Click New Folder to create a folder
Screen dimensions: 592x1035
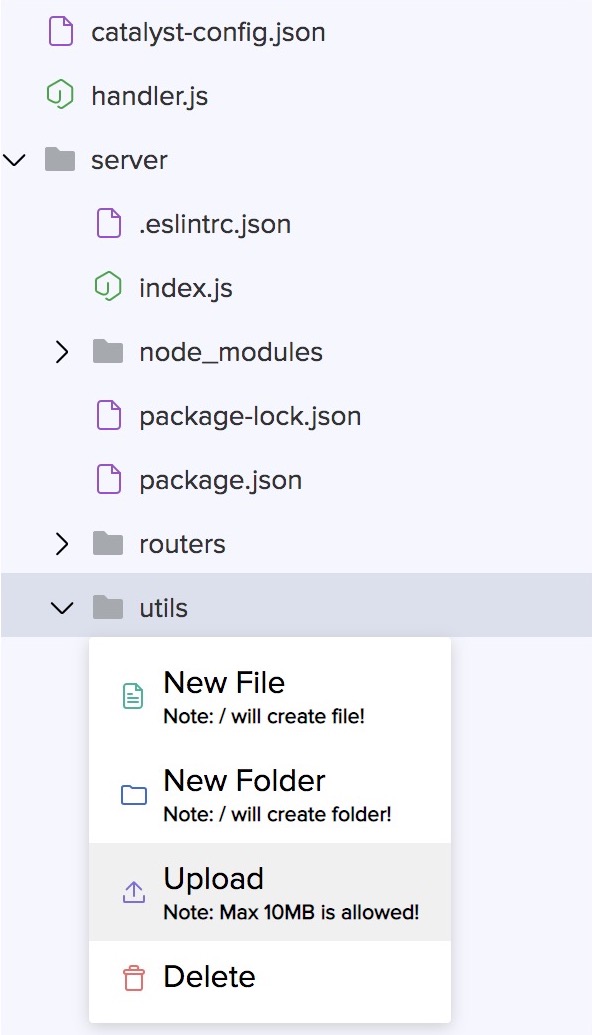tap(245, 780)
